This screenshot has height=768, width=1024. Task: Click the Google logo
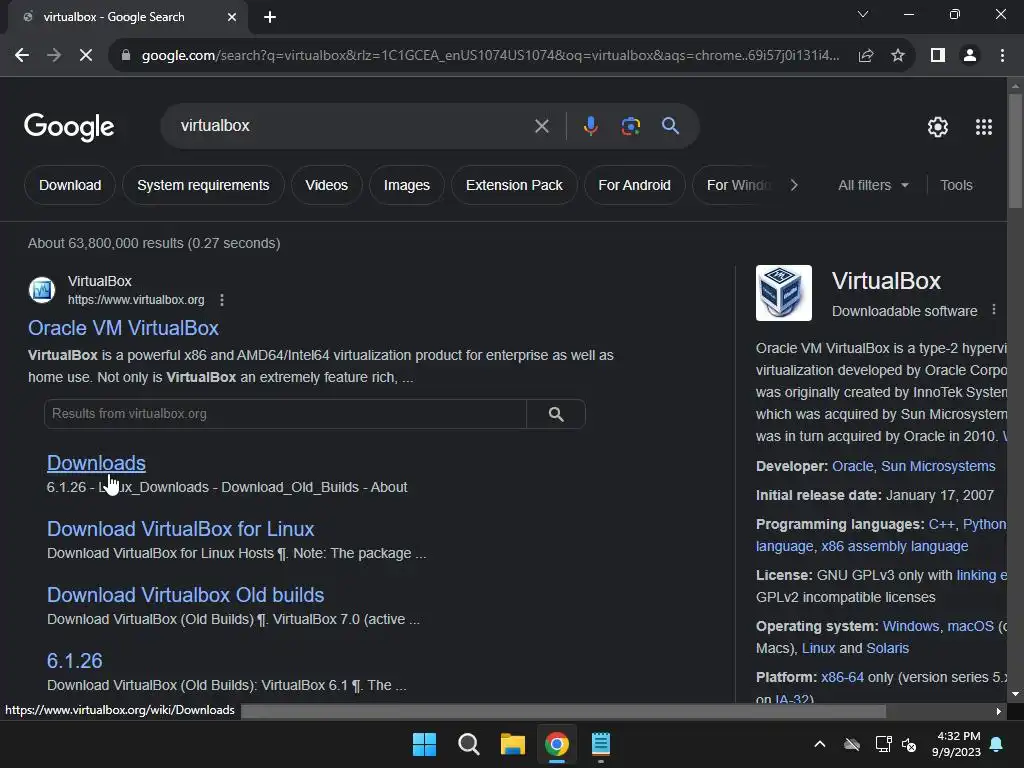[69, 127]
